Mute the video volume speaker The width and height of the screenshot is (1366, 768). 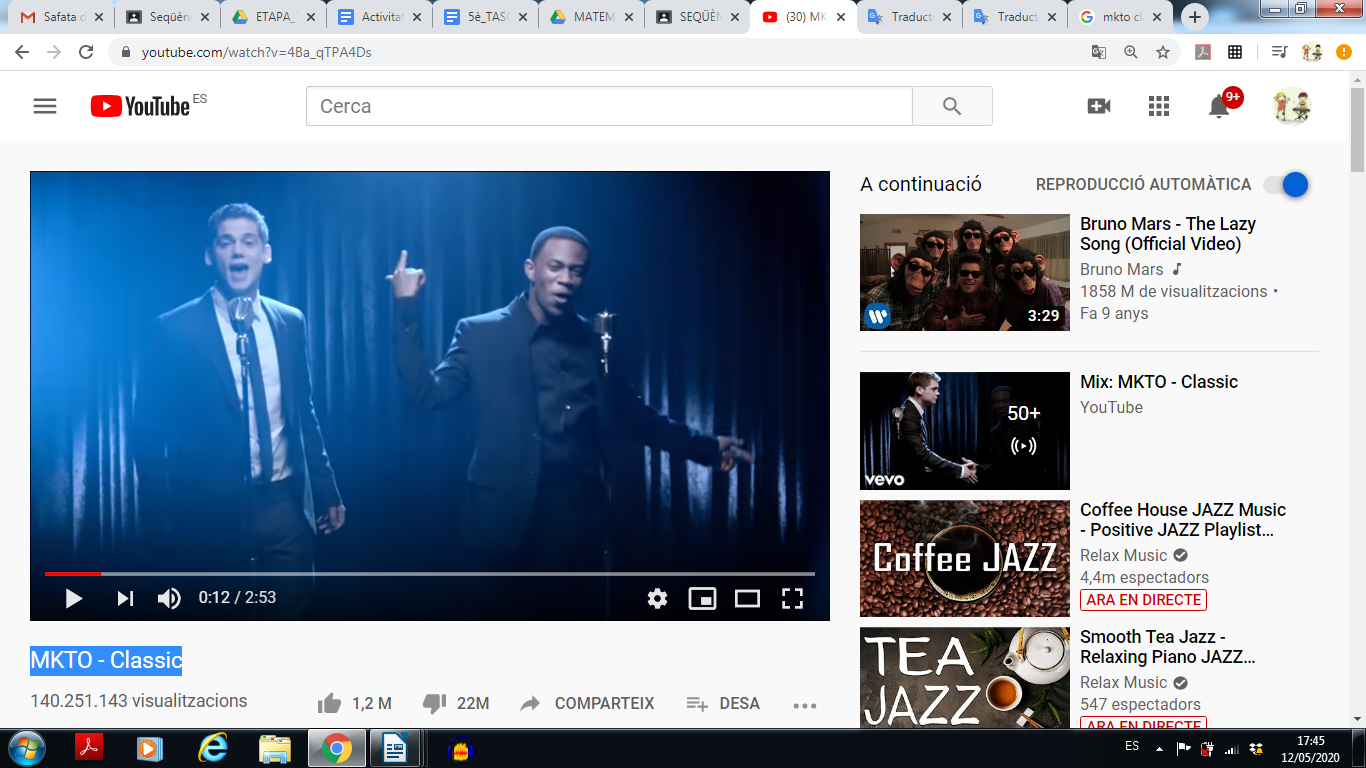click(169, 598)
